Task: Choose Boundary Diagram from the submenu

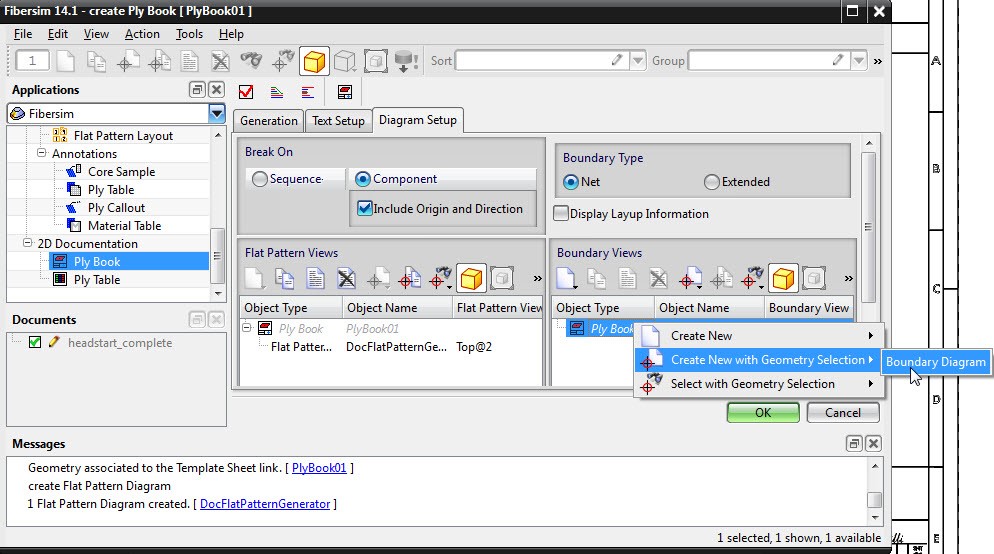Action: tap(936, 362)
